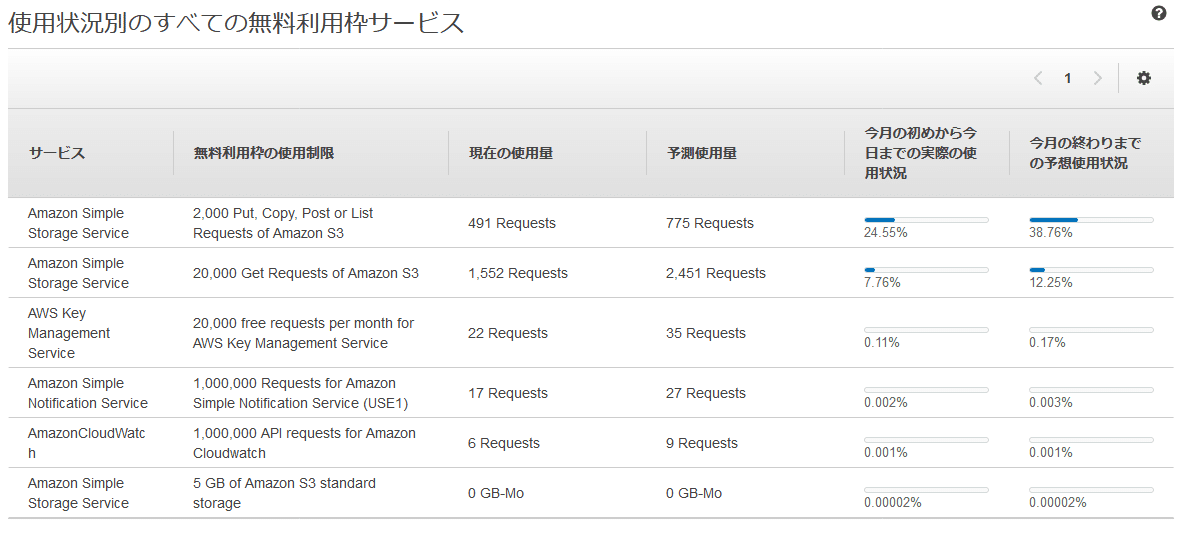Screen dimensions: 1184x534
Task: Click the '491 Requests' current usage value
Action: [x=512, y=224]
